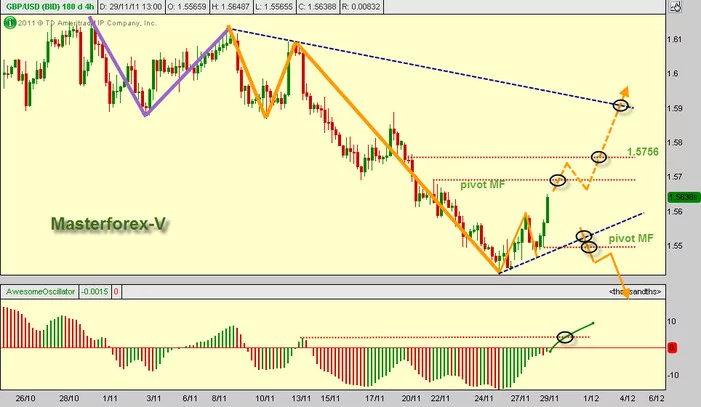Click the 1/12 date label
Viewport: 701px width, 407px height.
[591, 398]
